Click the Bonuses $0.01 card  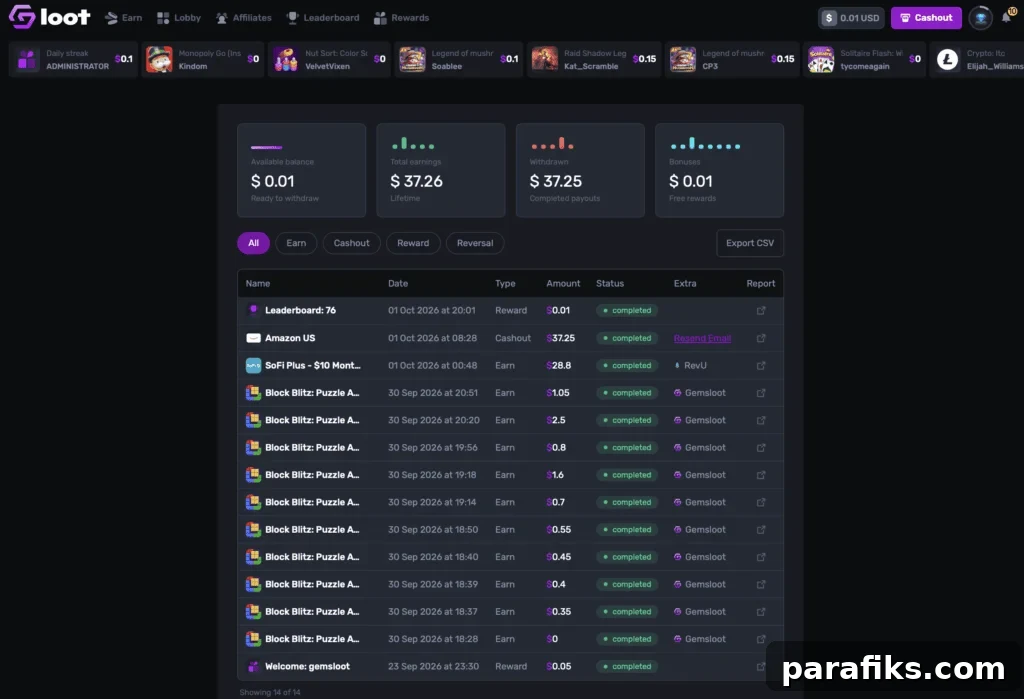click(x=720, y=171)
